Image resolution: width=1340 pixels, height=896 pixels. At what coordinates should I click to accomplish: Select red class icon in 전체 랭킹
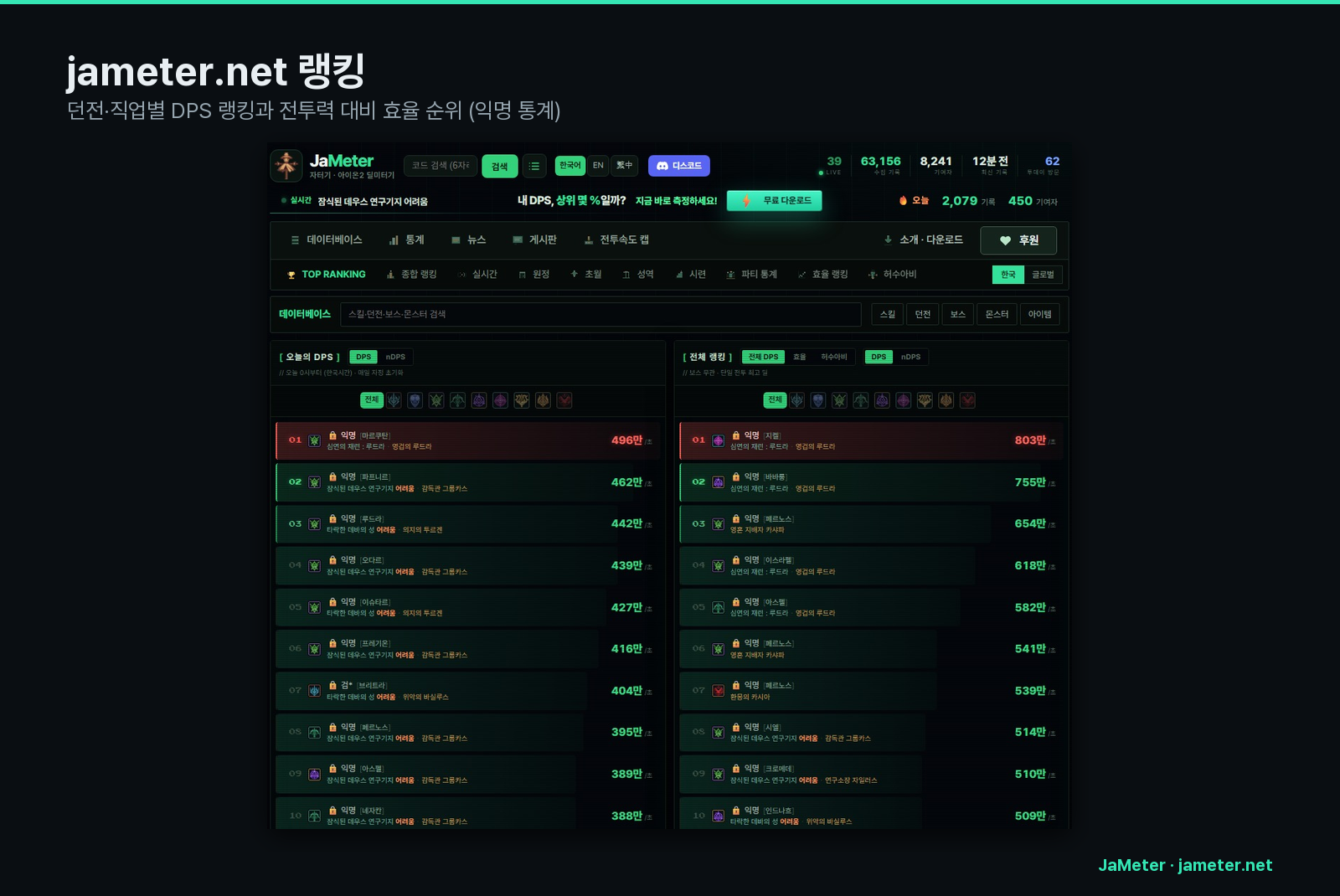pyautogui.click(x=967, y=400)
